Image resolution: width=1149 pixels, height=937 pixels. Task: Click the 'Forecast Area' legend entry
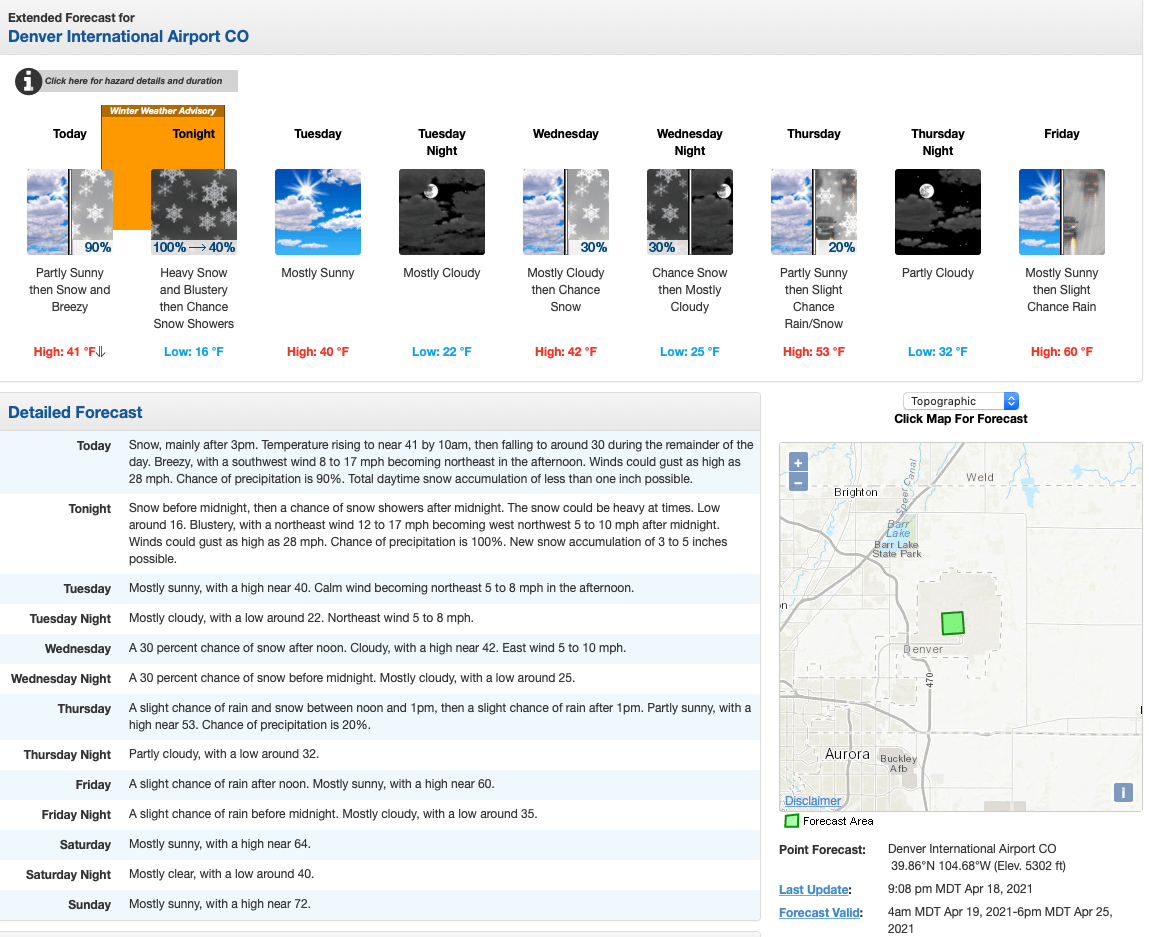point(830,821)
